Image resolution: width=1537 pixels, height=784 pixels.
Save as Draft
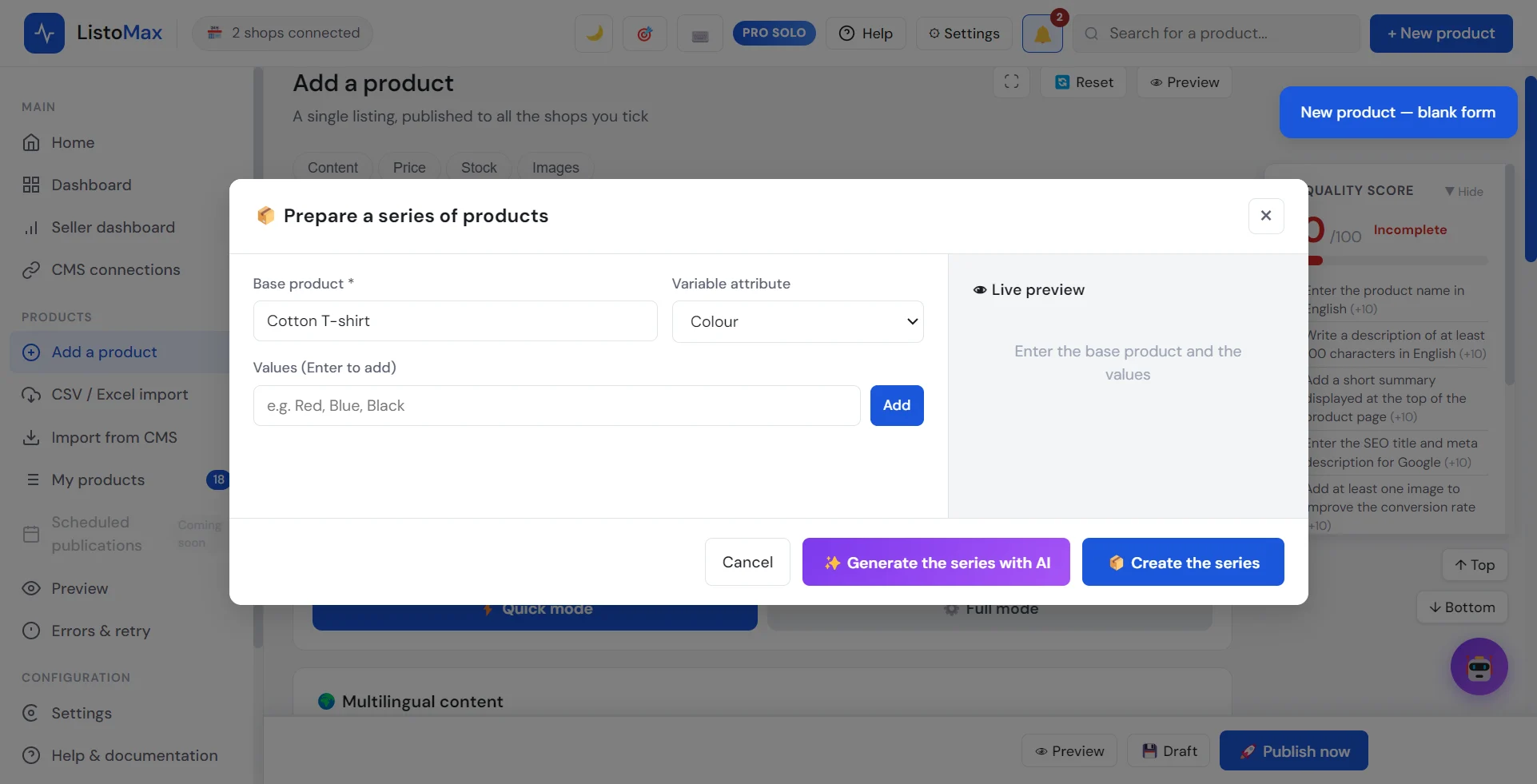(1169, 751)
